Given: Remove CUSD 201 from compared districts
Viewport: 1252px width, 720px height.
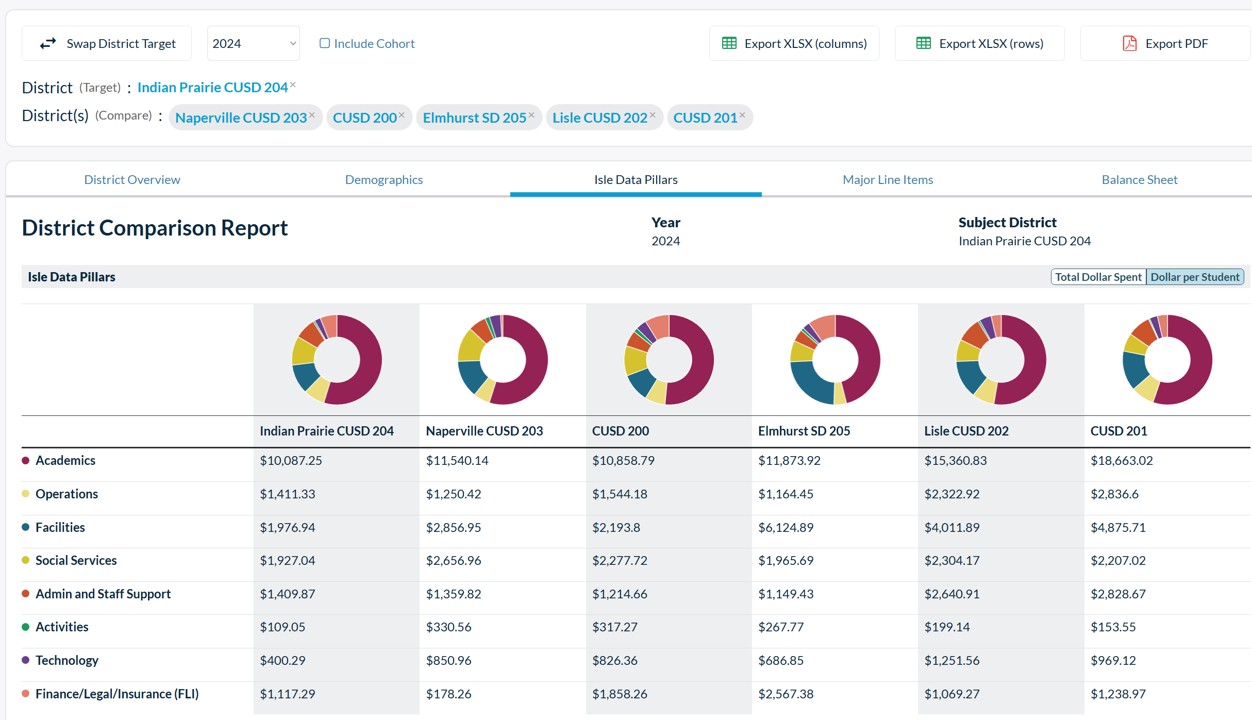Looking at the screenshot, I should 742,115.
